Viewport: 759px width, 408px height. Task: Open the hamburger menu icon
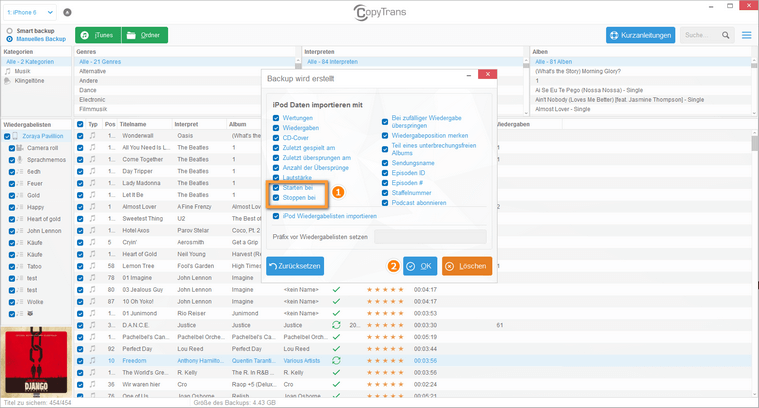(x=746, y=35)
